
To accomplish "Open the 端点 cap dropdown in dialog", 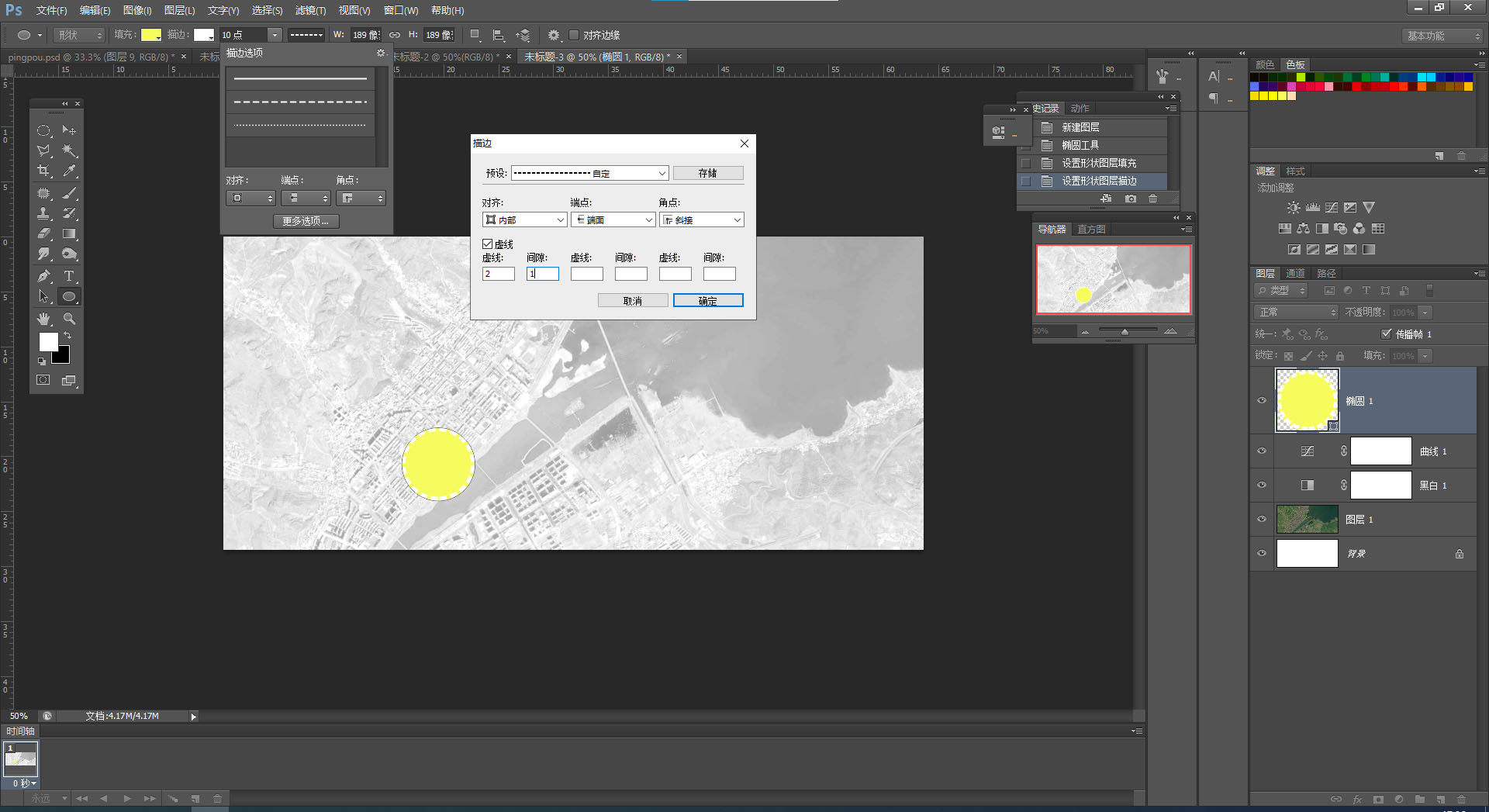I will click(613, 220).
